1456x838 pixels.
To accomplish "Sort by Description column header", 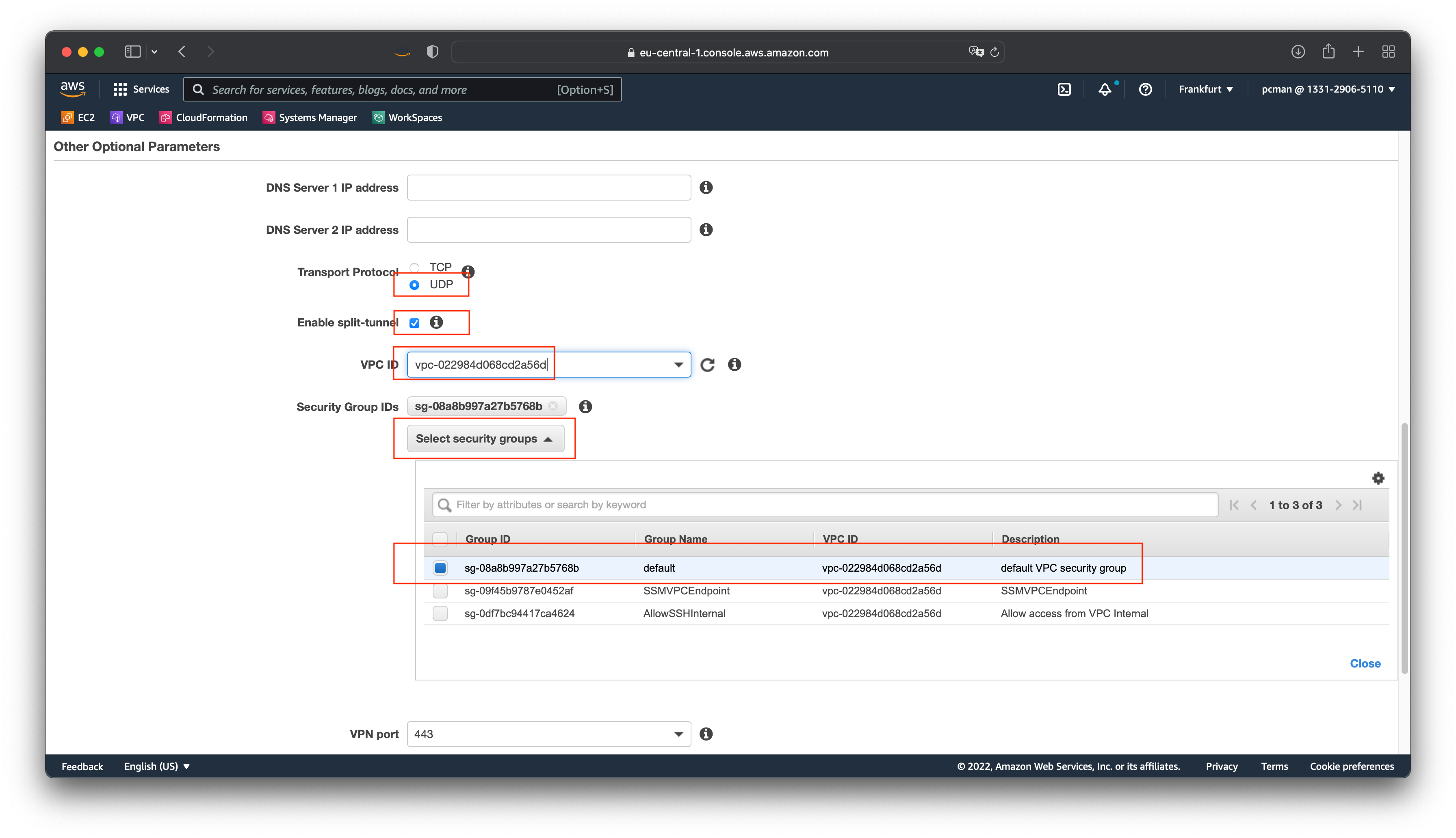I will (x=1030, y=539).
